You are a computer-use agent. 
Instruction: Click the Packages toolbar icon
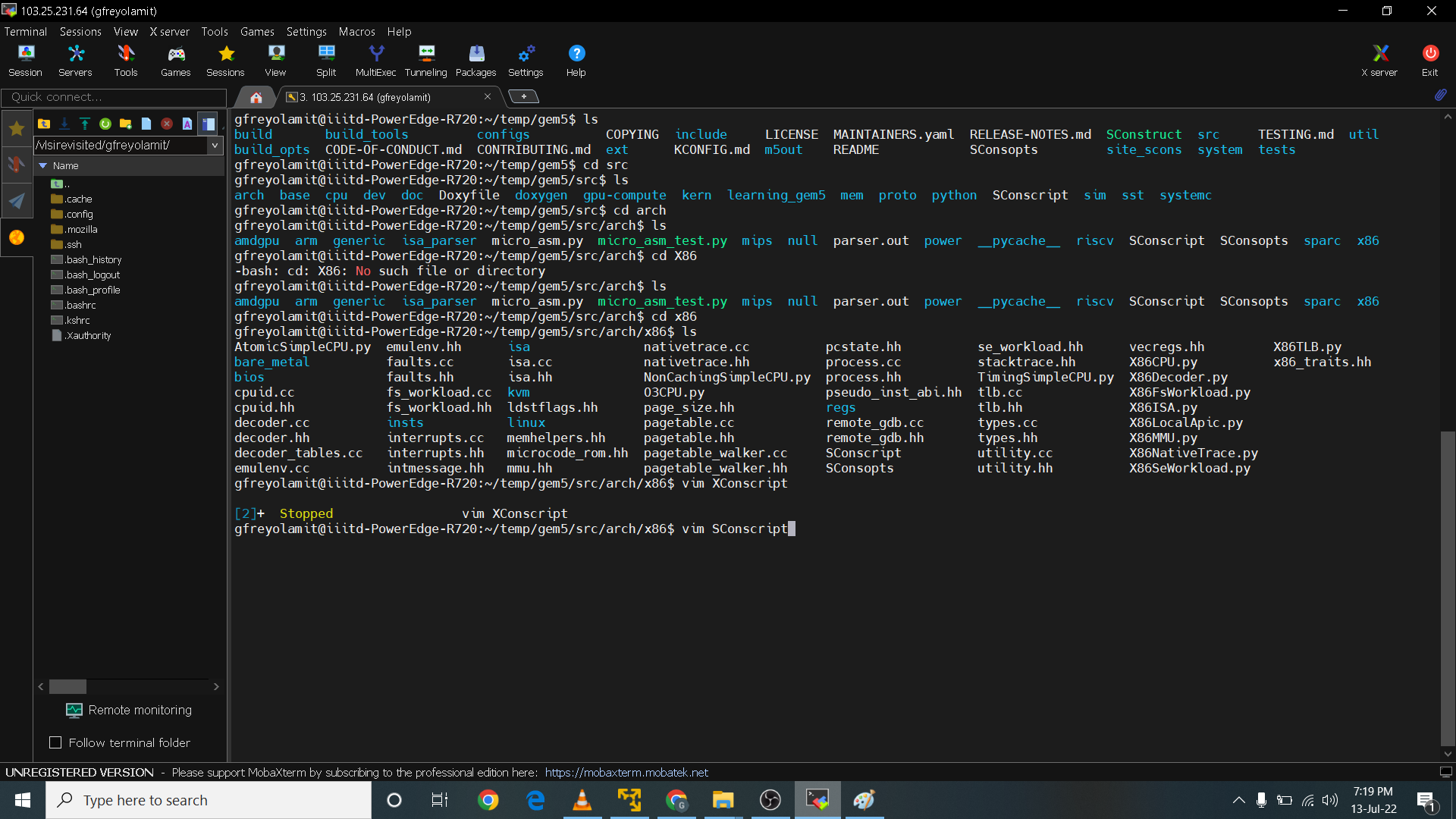pyautogui.click(x=475, y=61)
